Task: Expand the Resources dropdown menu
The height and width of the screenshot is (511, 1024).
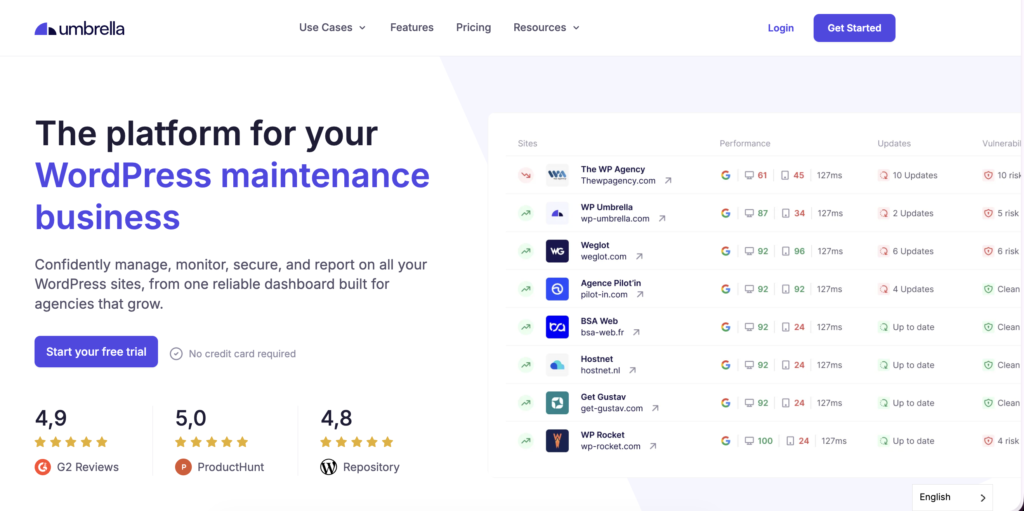Action: pos(547,27)
